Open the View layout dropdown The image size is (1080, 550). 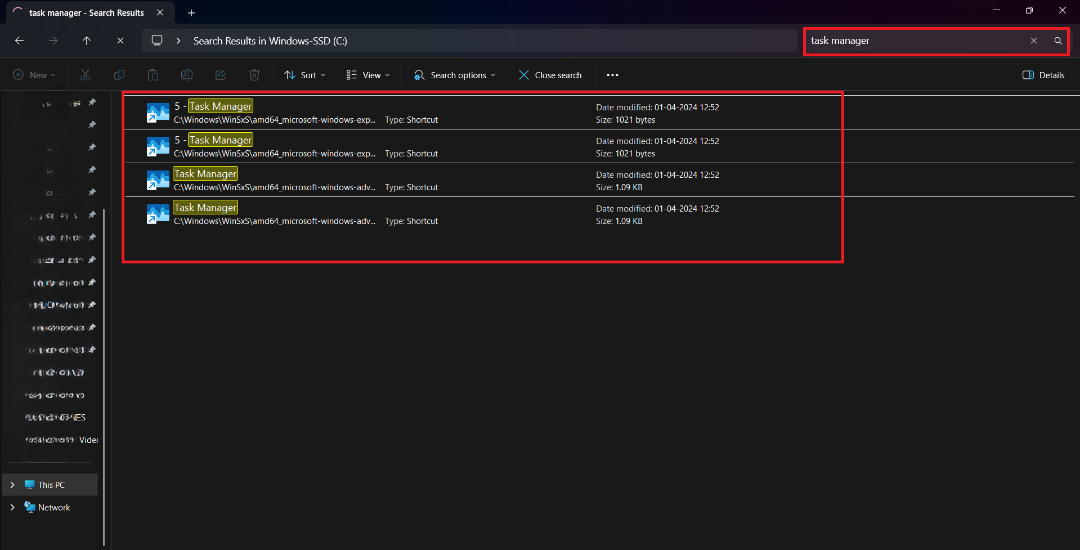pyautogui.click(x=368, y=75)
